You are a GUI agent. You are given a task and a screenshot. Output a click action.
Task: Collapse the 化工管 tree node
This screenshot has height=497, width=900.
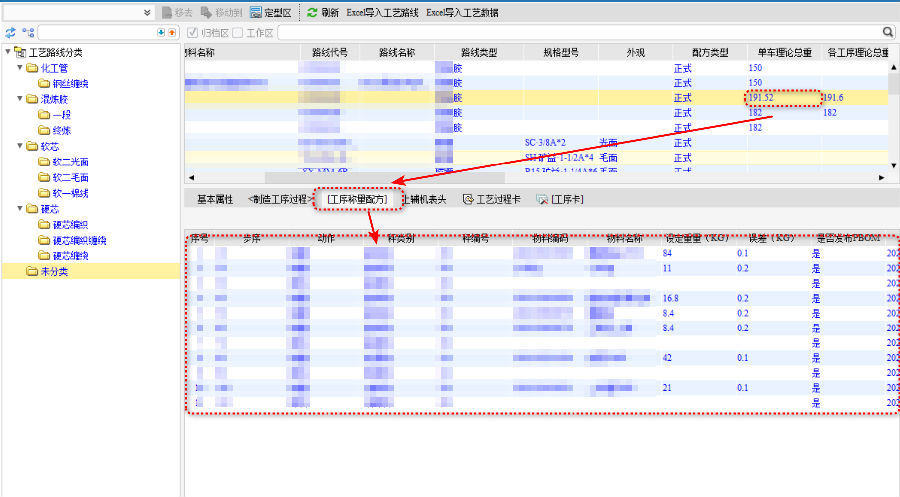coord(21,68)
